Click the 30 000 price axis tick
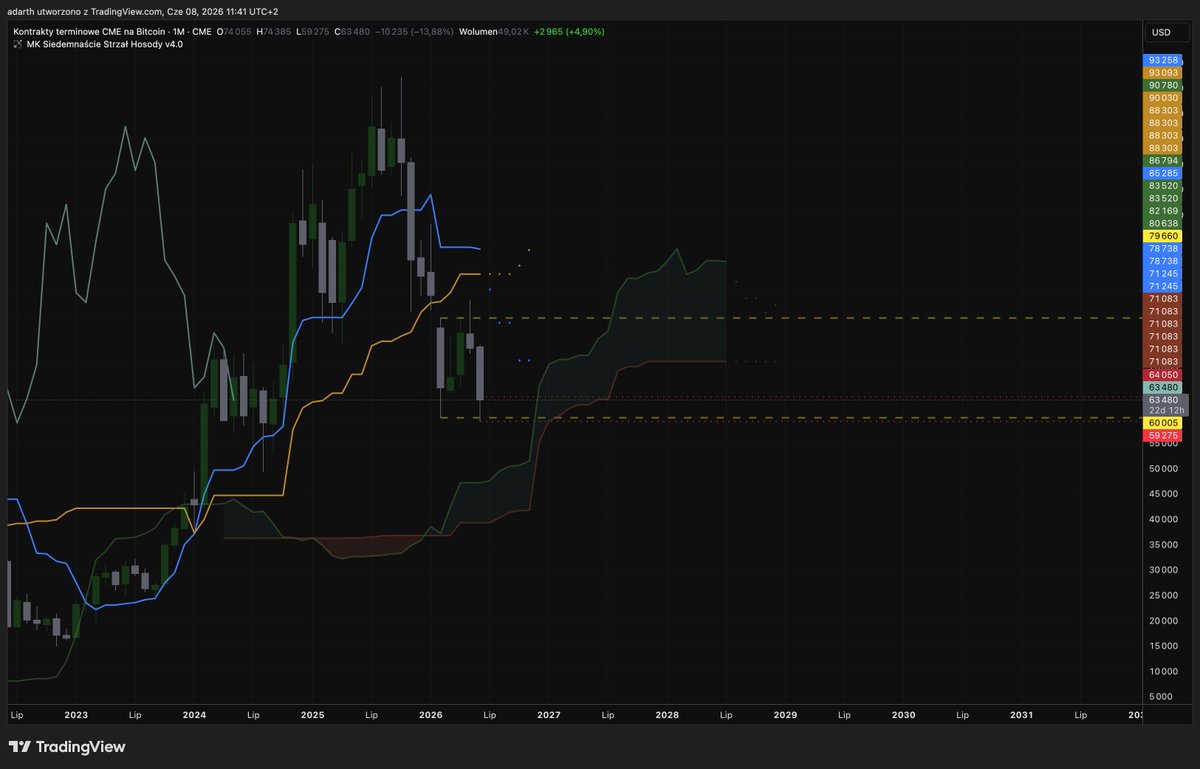This screenshot has height=769, width=1200. 1162,570
